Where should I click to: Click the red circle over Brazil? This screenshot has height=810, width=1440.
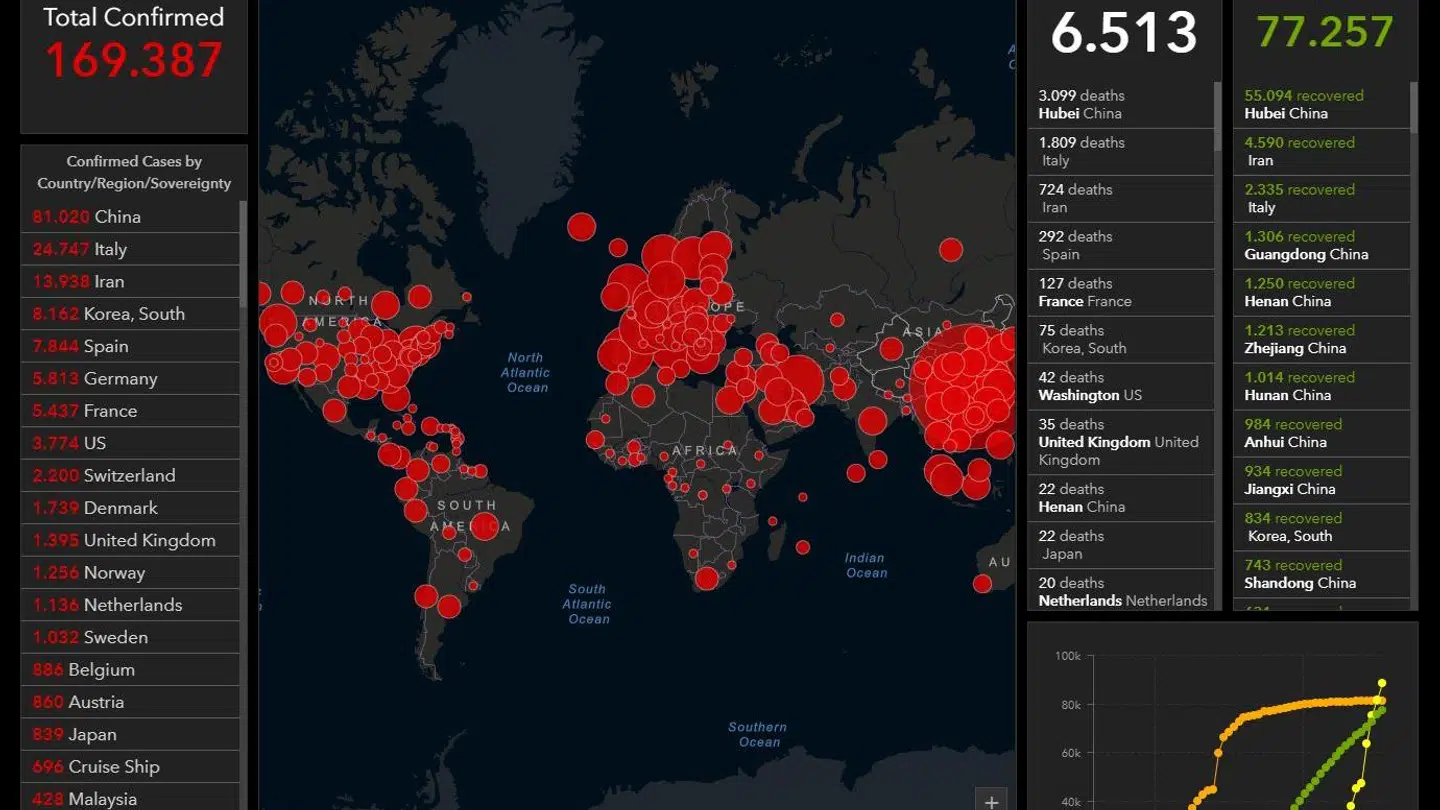pos(484,525)
